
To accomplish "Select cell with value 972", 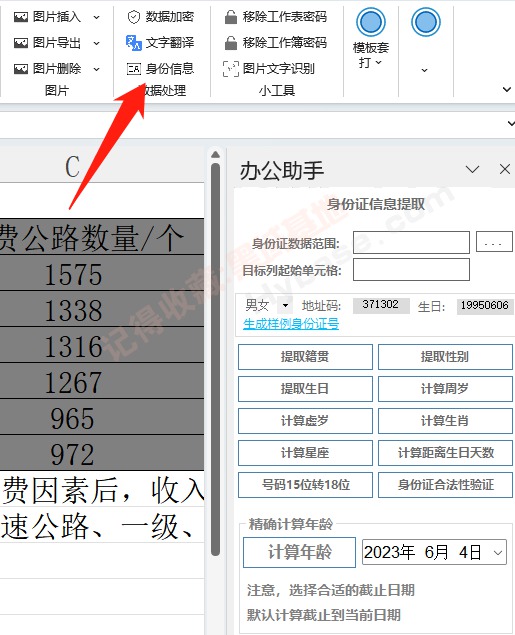I will click(102, 453).
